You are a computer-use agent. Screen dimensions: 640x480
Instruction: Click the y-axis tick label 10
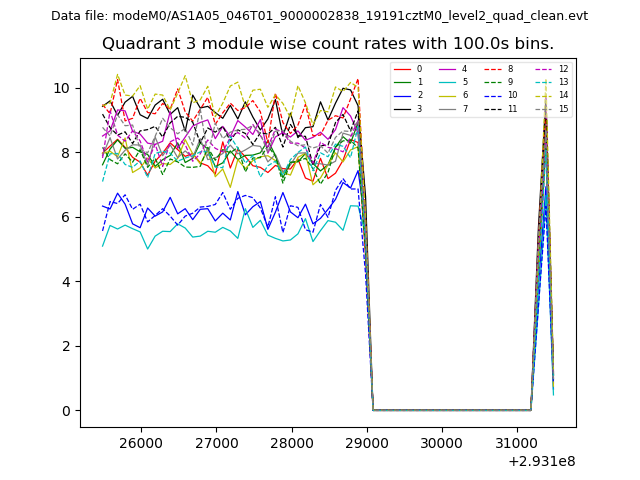click(x=61, y=88)
